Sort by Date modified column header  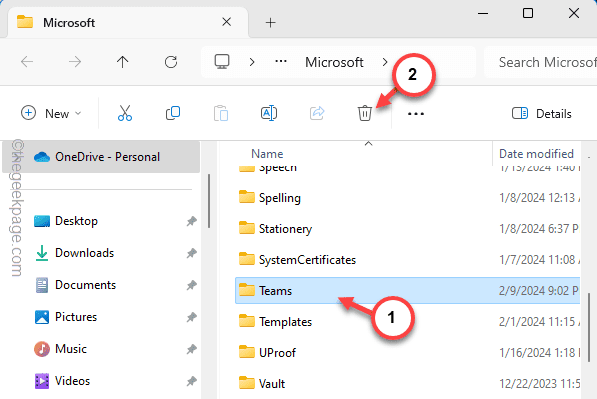point(536,154)
